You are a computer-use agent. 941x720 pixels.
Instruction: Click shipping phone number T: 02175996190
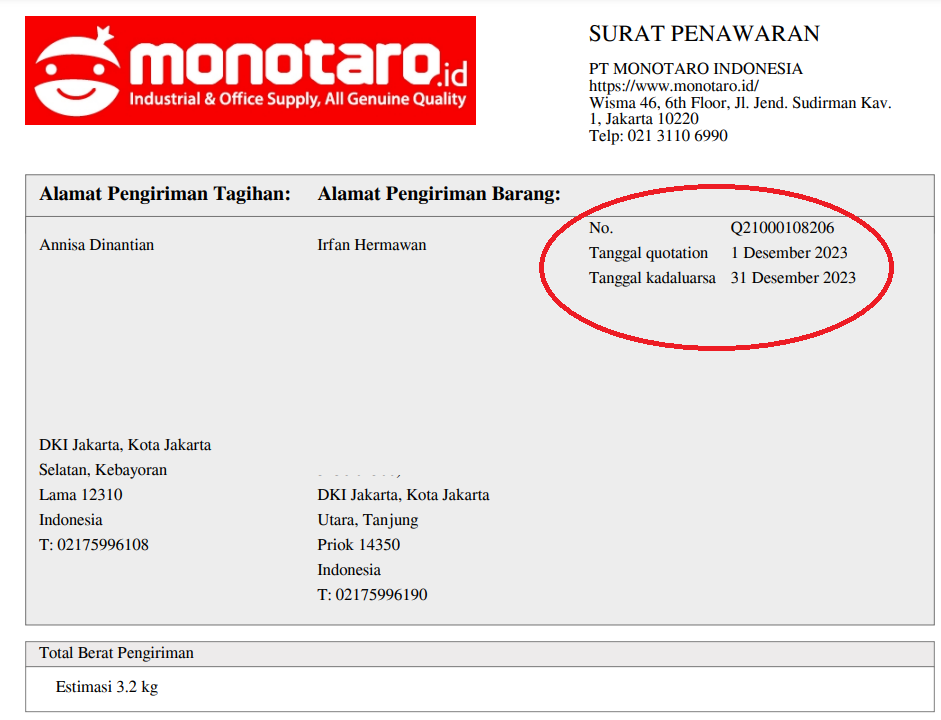coord(372,595)
